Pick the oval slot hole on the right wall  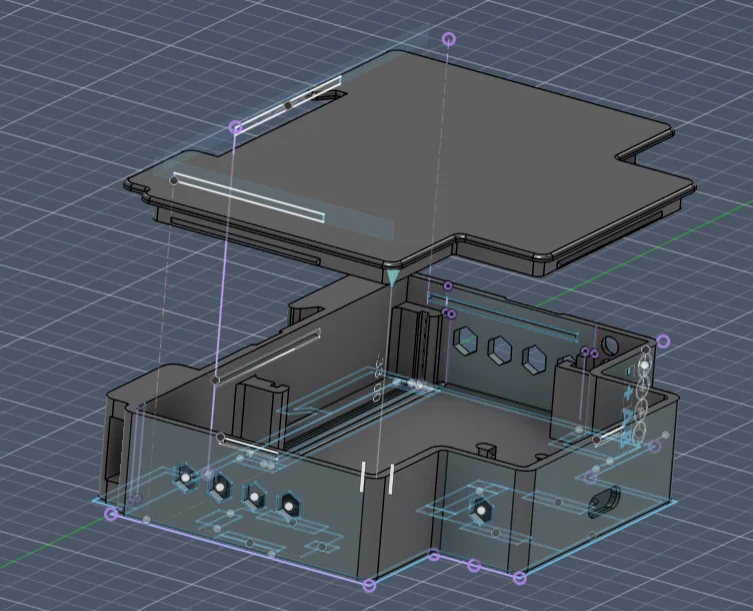click(604, 501)
